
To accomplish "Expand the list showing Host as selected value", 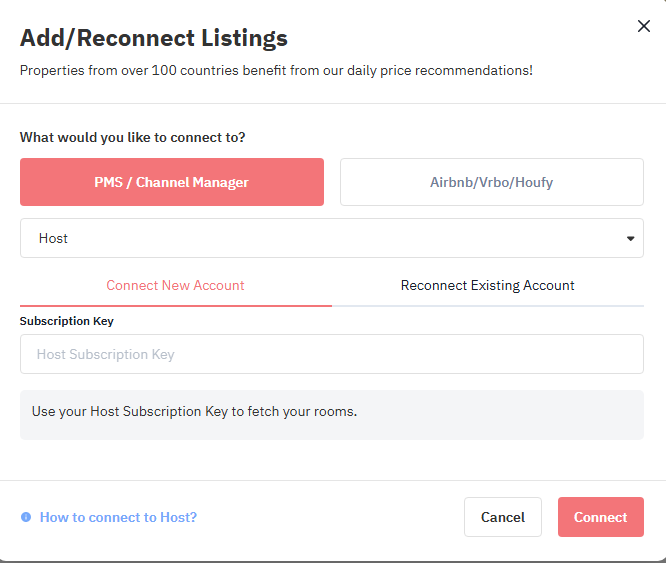I will click(332, 238).
